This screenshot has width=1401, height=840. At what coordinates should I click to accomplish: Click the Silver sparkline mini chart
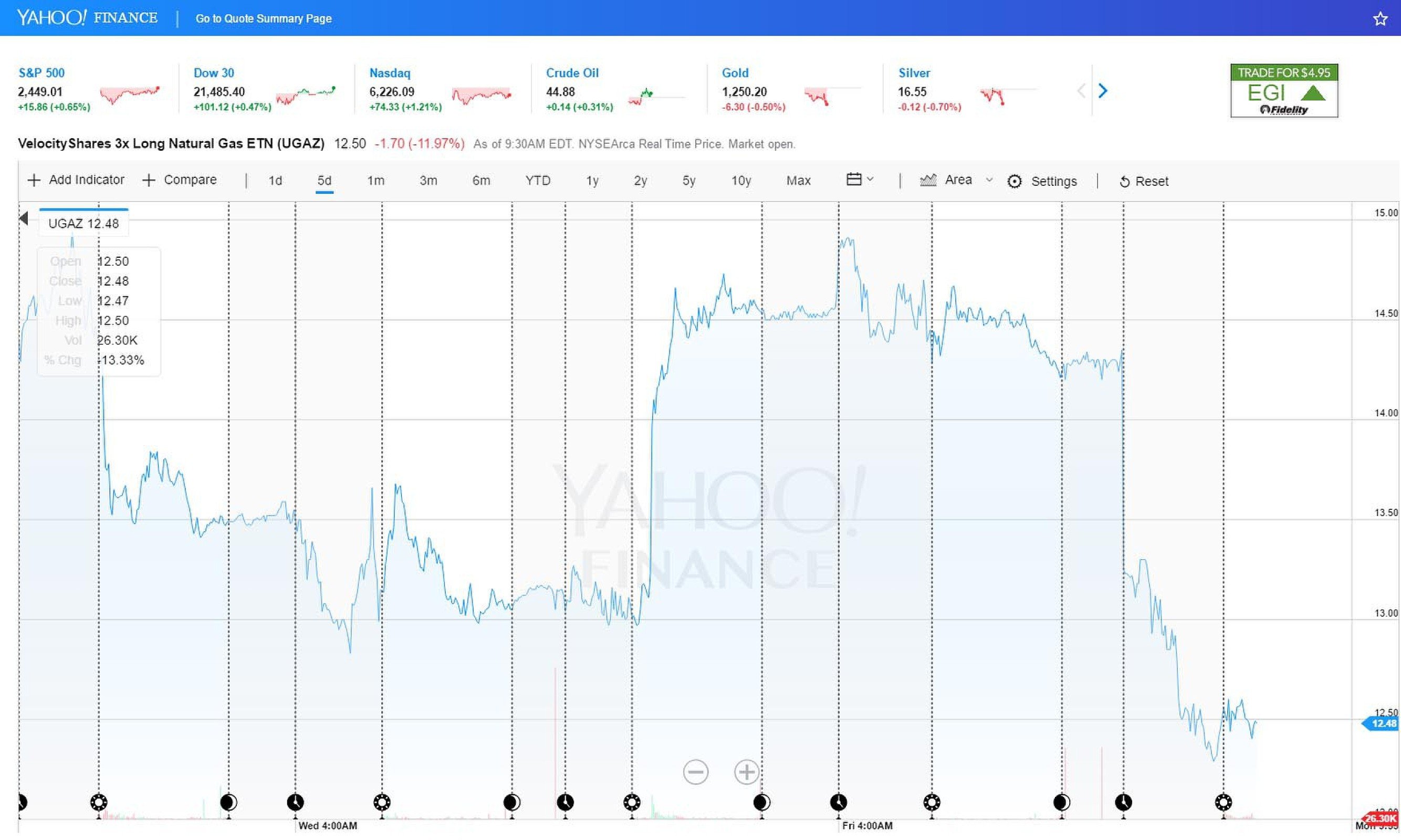[1009, 96]
